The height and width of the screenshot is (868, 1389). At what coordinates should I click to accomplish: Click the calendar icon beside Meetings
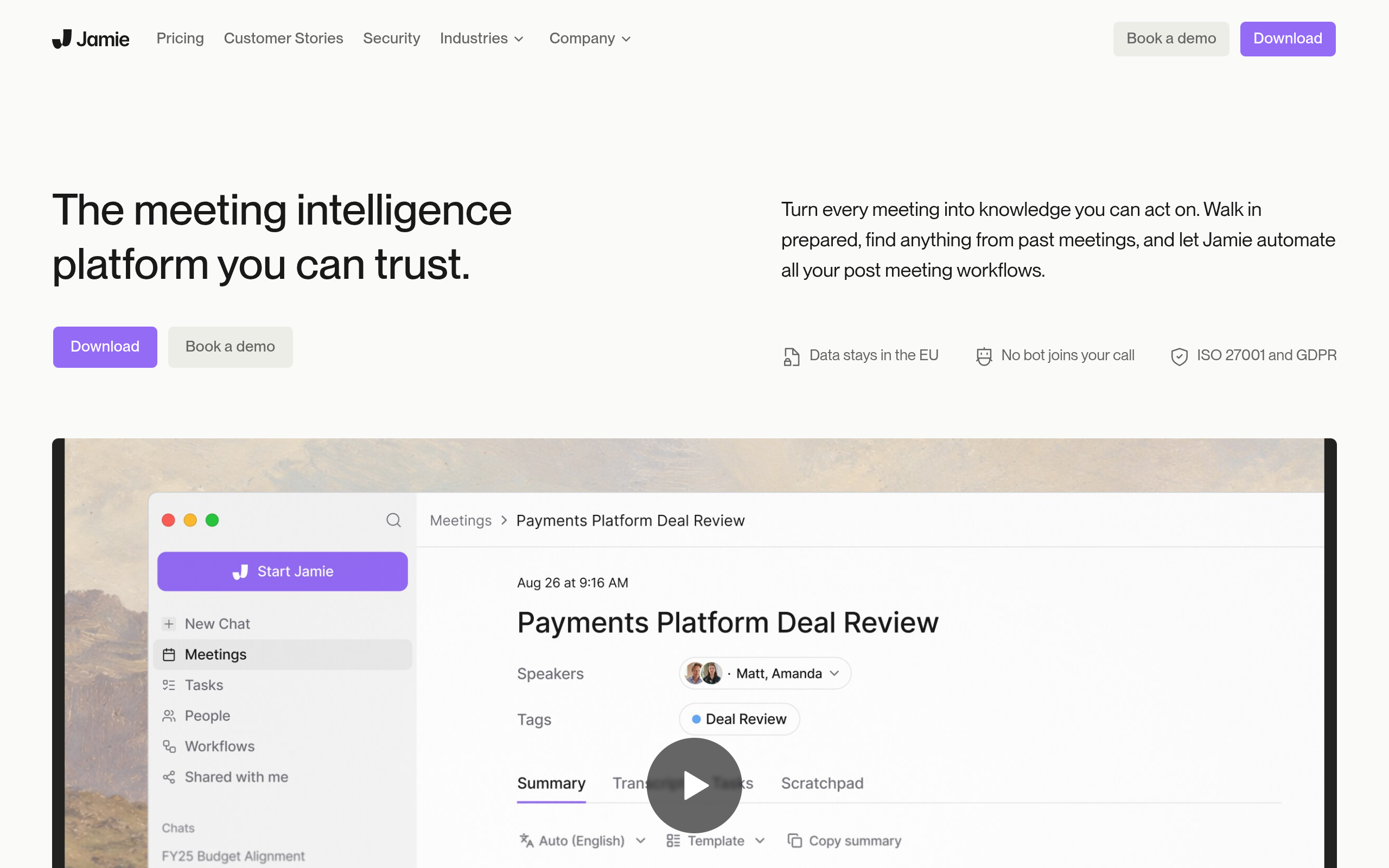coord(169,654)
